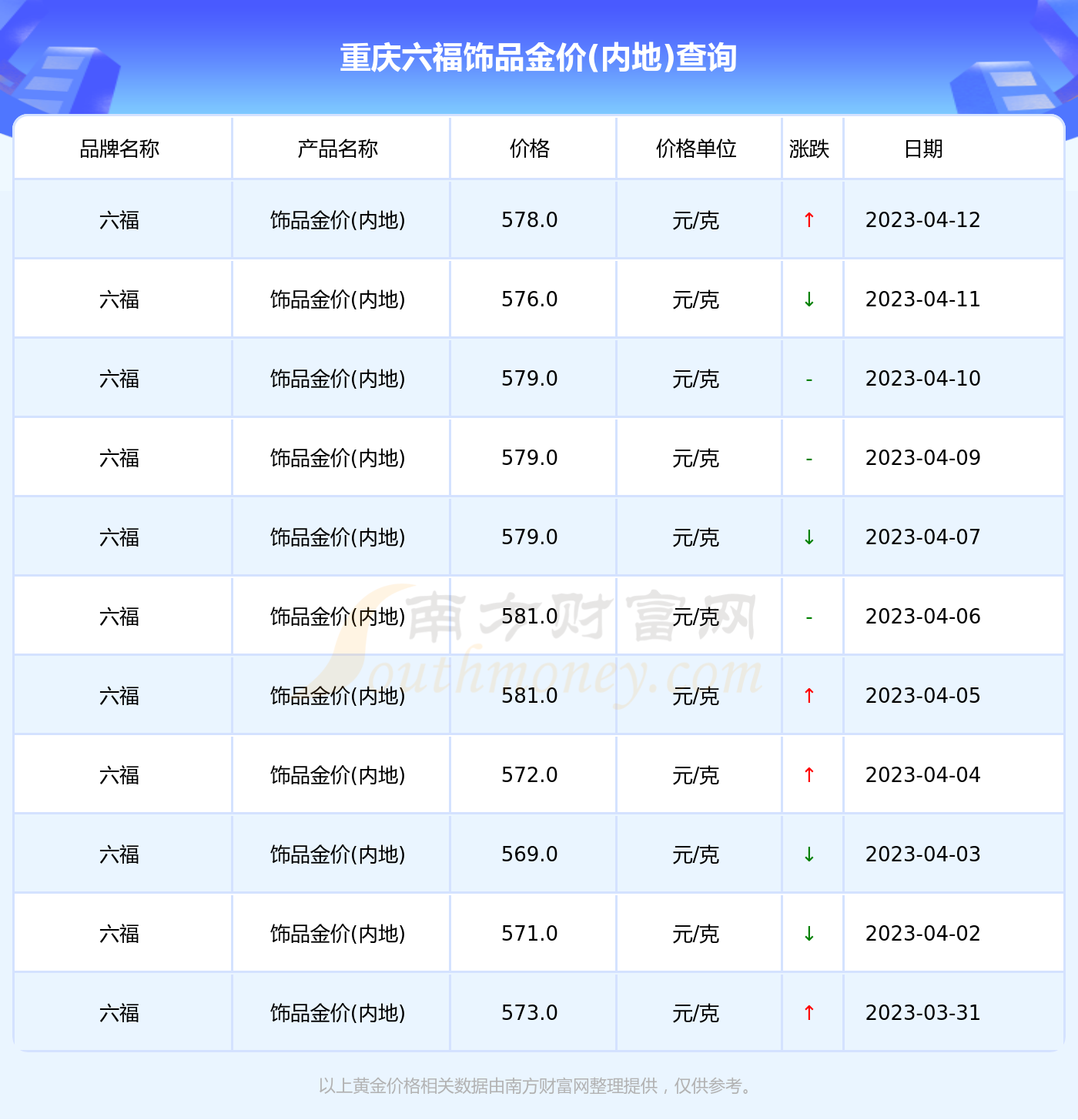This screenshot has height=1120, width=1078.
Task: Click price 576.0
Action: pos(530,299)
